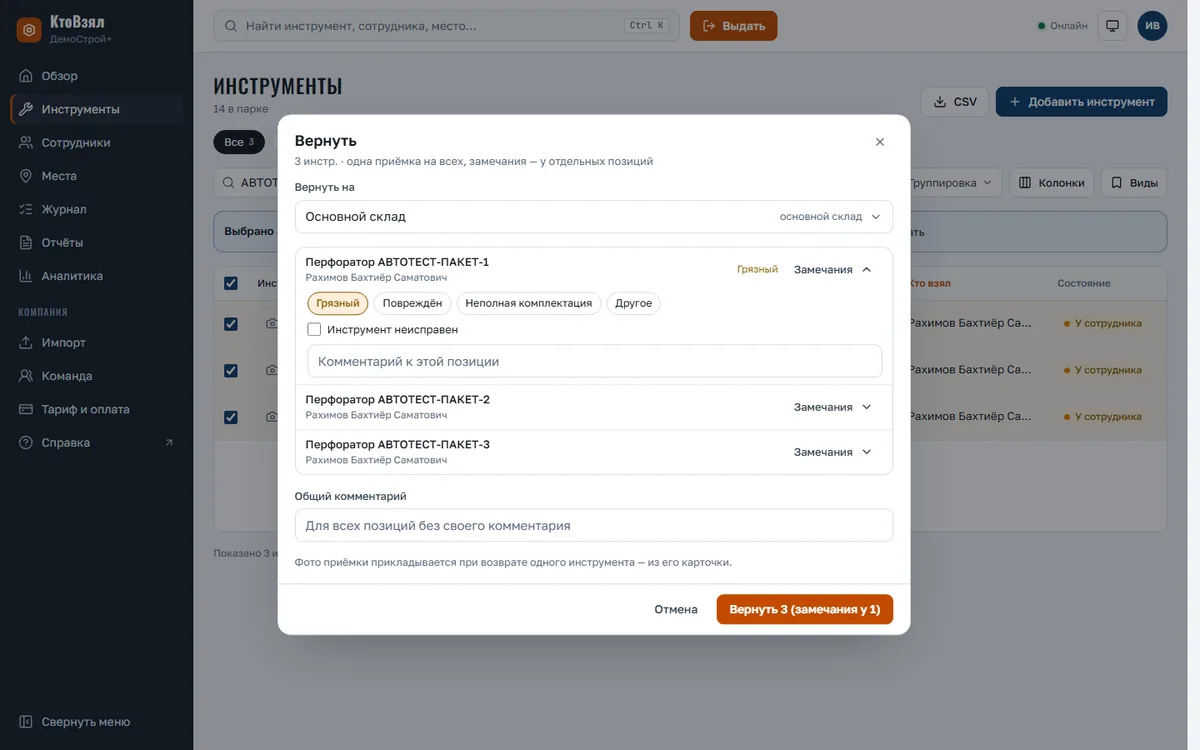Click first row У сотрудника status badge

pos(1102,324)
